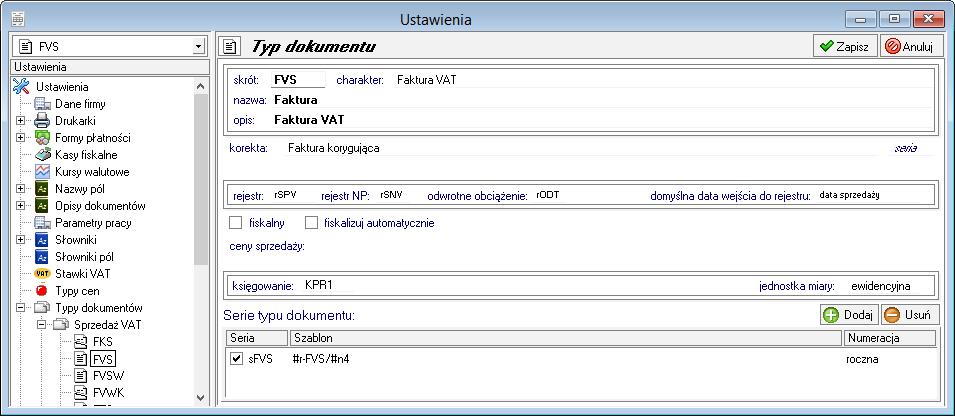Click the Formy płatności icon
The width and height of the screenshot is (955, 416).
click(x=43, y=138)
